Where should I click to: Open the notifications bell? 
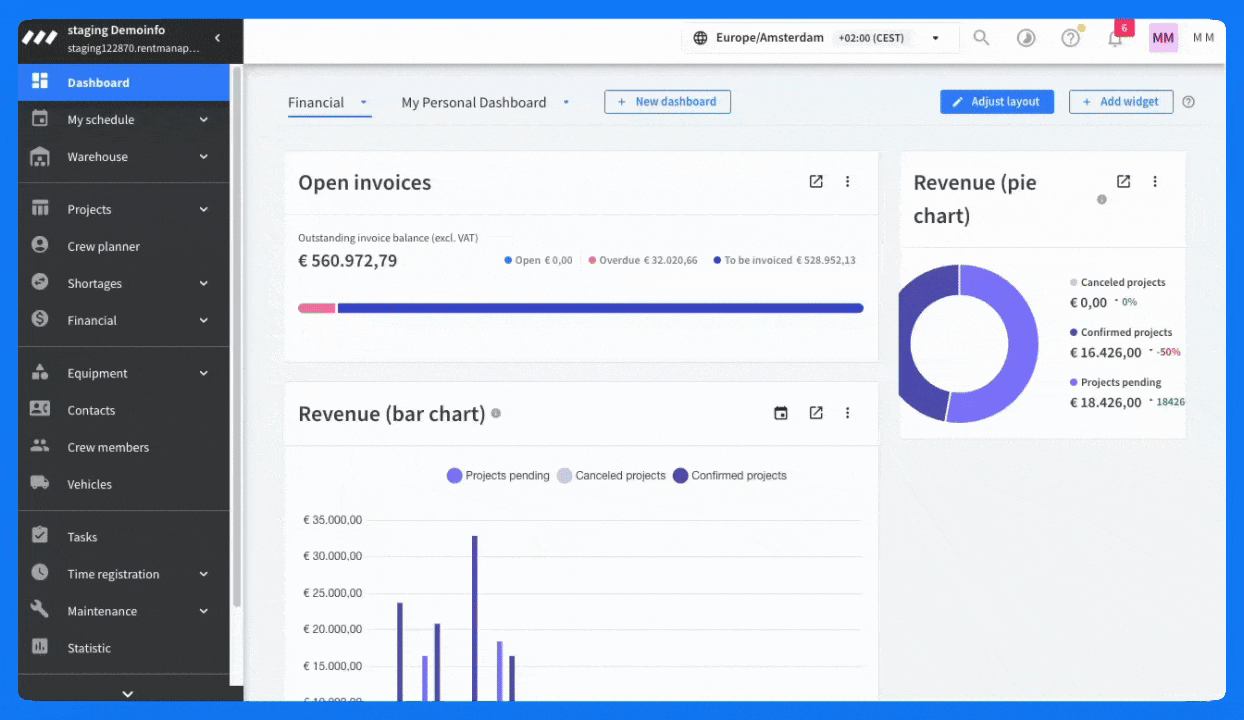tap(1115, 38)
